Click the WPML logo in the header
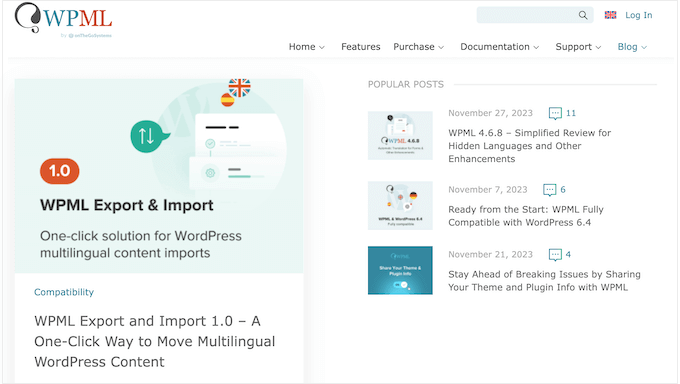Viewport: 680px width, 384px height. pos(63,20)
